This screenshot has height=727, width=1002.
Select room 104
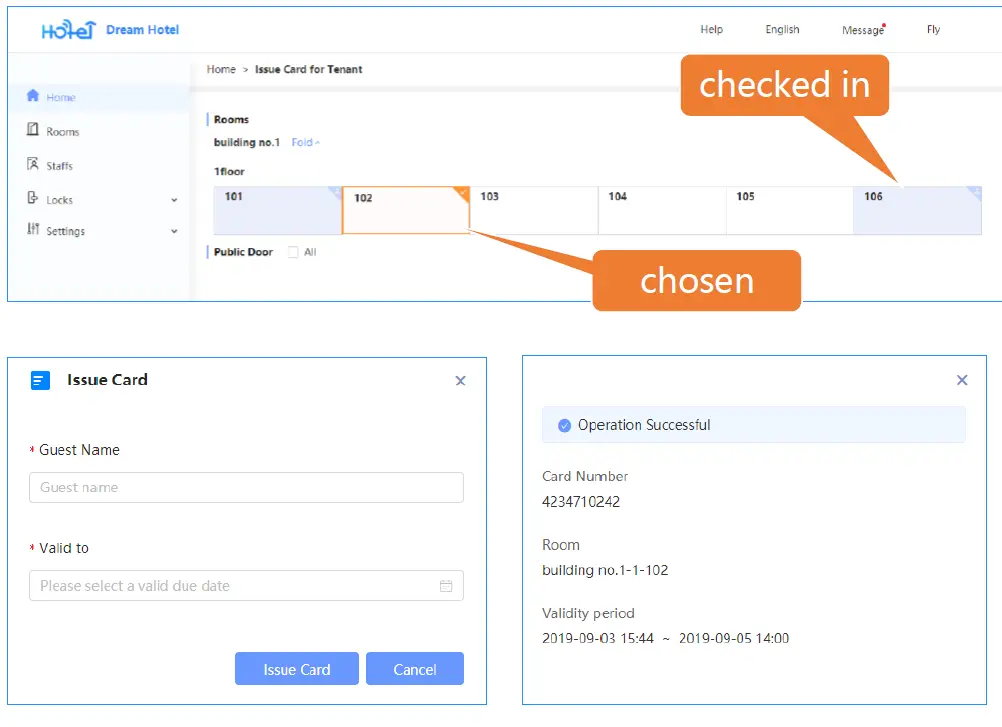(662, 210)
